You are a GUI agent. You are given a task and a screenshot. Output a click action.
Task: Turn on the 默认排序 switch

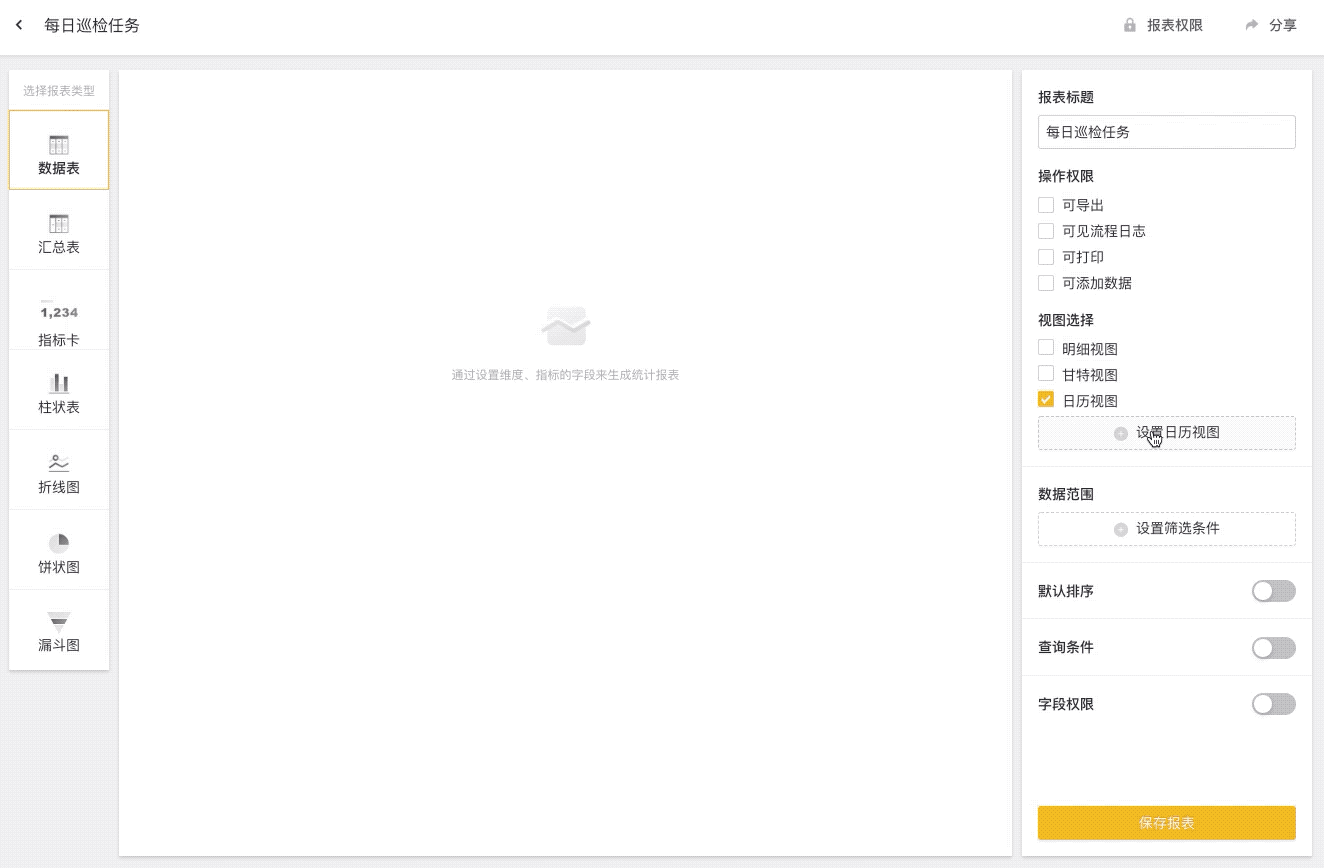pyautogui.click(x=1274, y=591)
